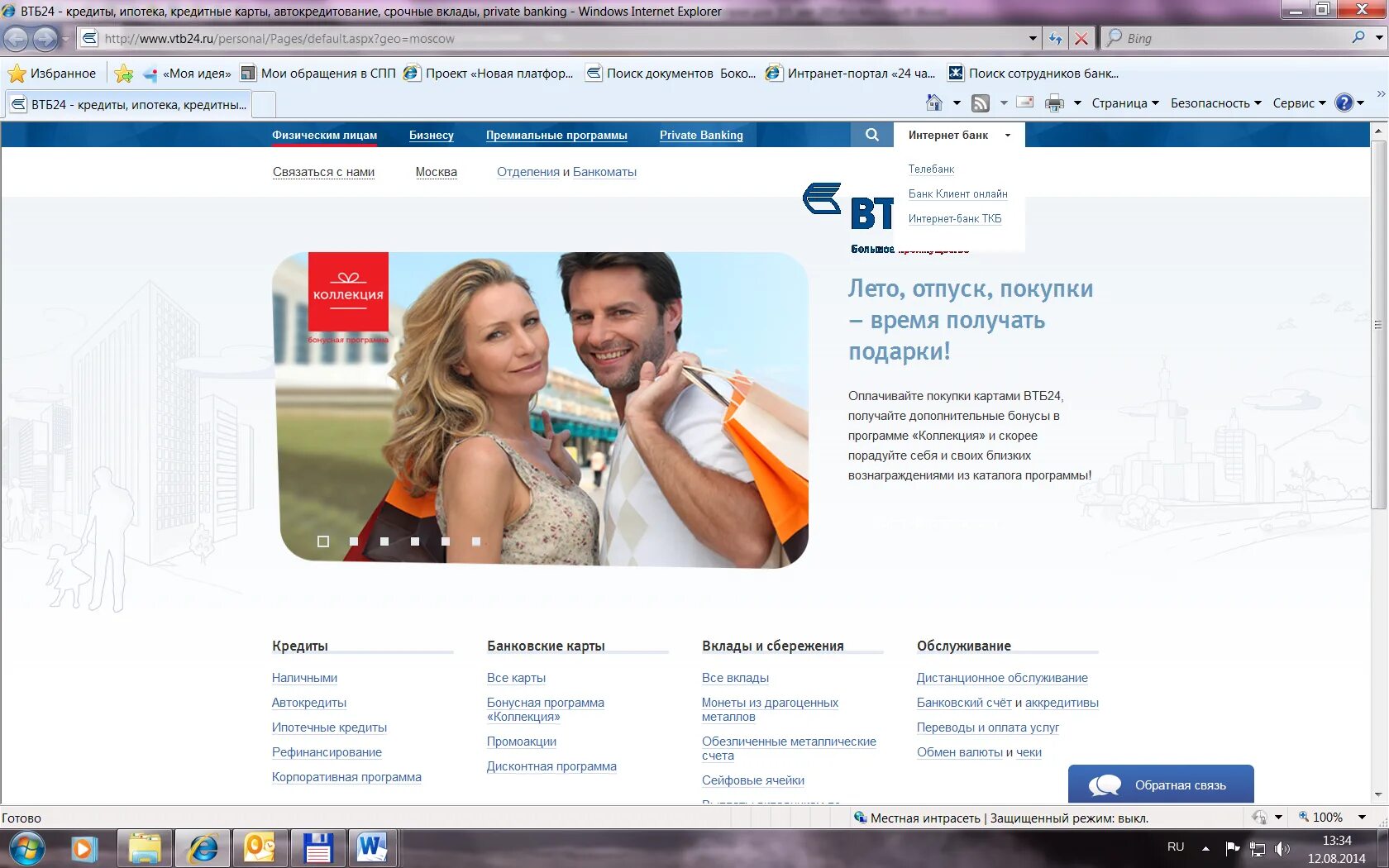Select the third carousel slide dot
The height and width of the screenshot is (868, 1389).
[384, 541]
